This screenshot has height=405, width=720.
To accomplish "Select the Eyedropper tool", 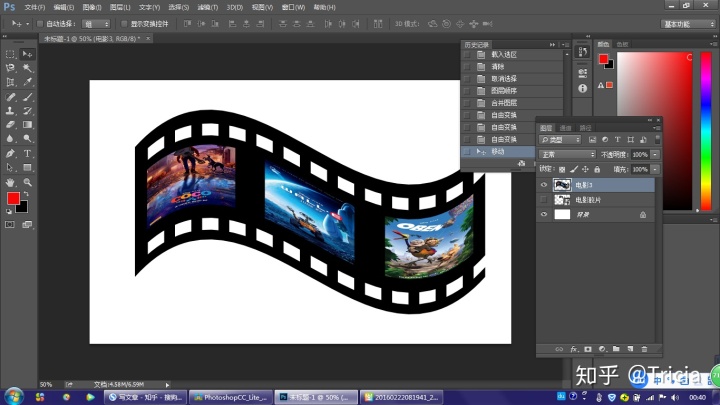I will [28, 82].
